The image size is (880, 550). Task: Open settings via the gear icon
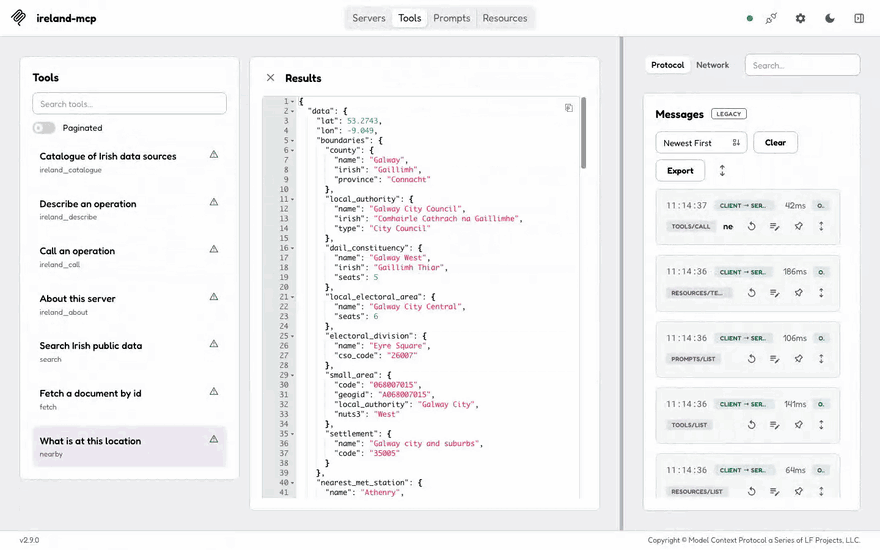coord(800,19)
